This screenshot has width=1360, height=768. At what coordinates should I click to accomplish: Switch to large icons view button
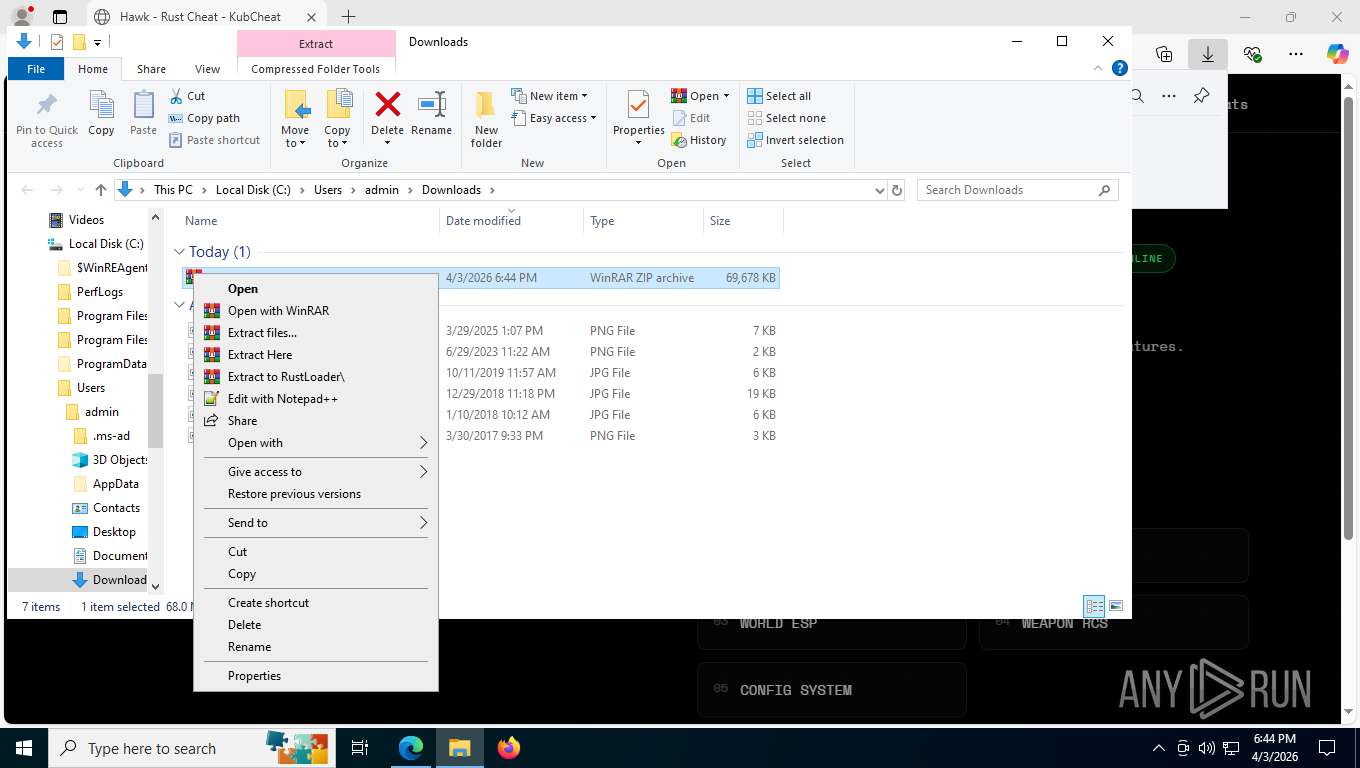pos(1116,606)
